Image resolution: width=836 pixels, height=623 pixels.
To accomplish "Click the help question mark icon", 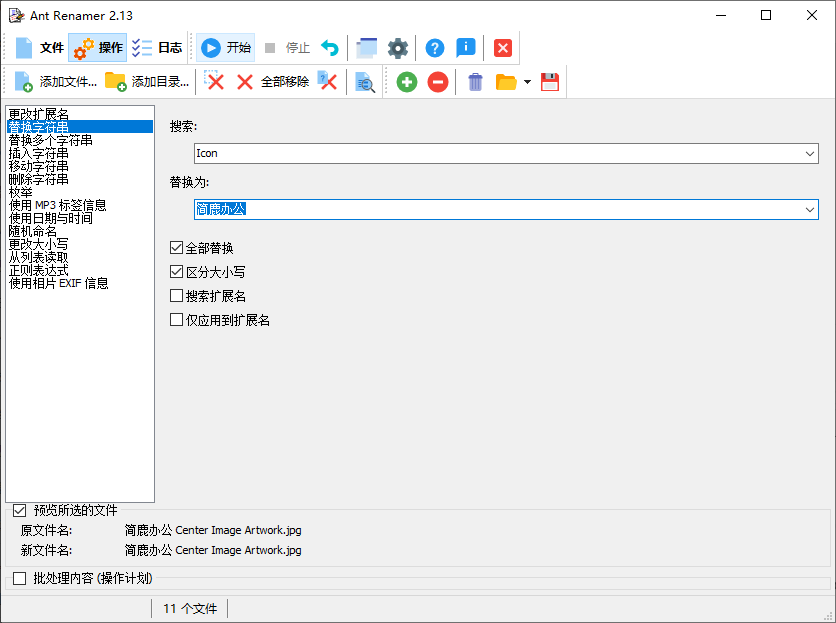I will pyautogui.click(x=434, y=47).
